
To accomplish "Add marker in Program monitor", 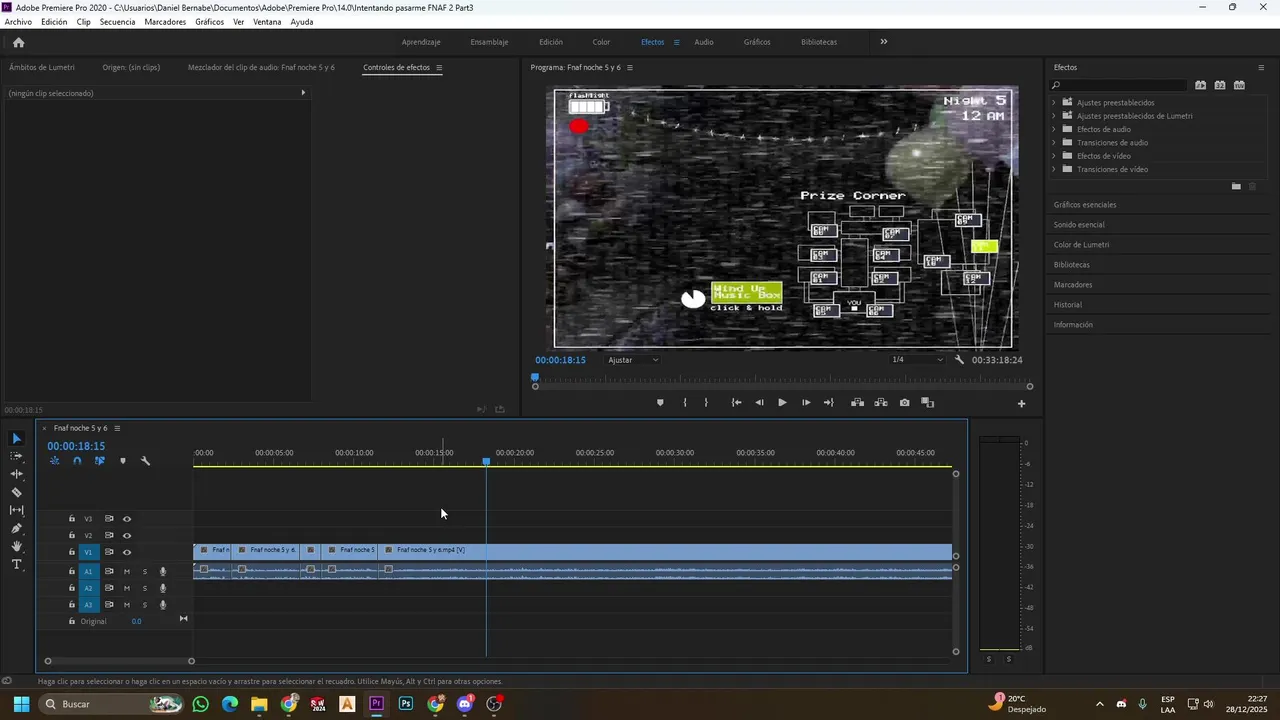I will (x=660, y=403).
